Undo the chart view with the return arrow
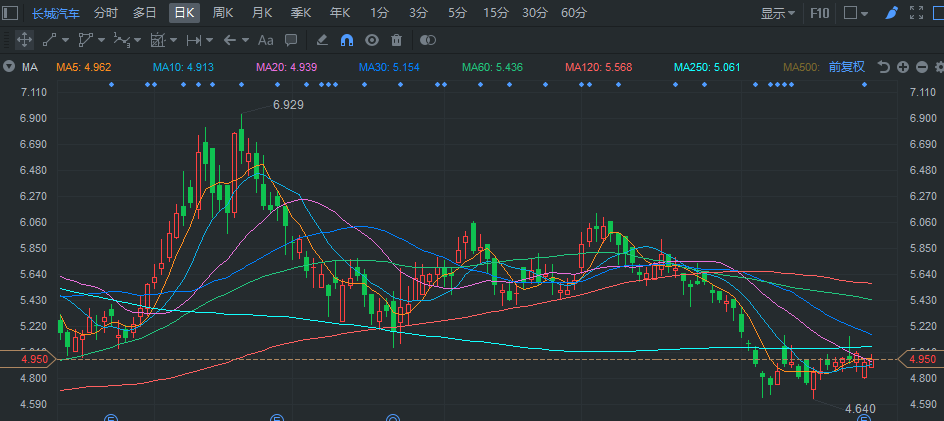The image size is (944, 421). point(883,67)
